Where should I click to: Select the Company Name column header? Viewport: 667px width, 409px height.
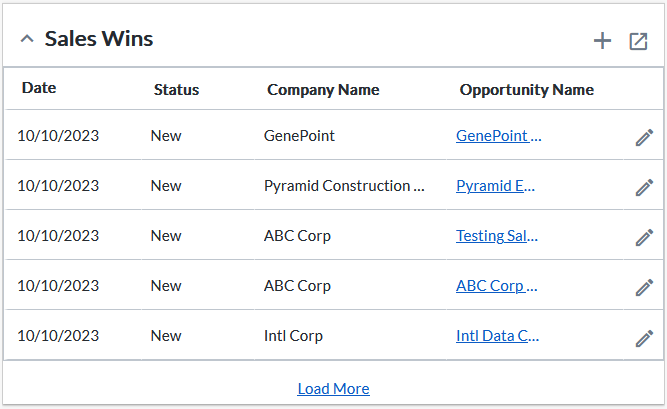(x=323, y=89)
